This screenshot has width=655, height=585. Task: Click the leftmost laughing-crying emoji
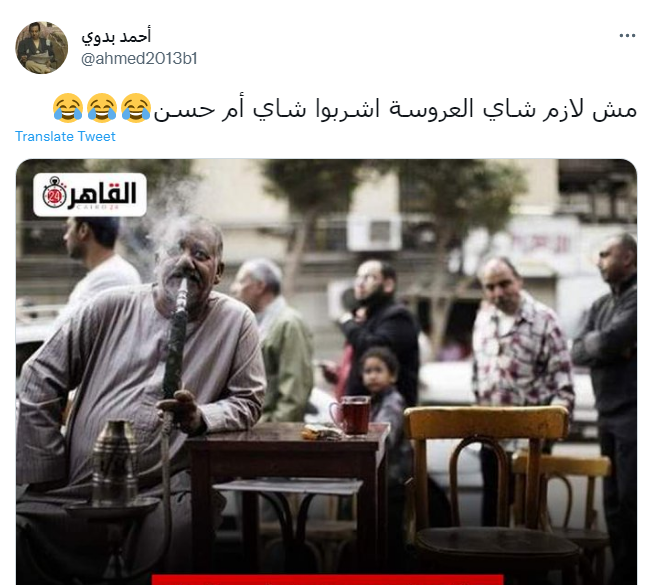(68, 108)
